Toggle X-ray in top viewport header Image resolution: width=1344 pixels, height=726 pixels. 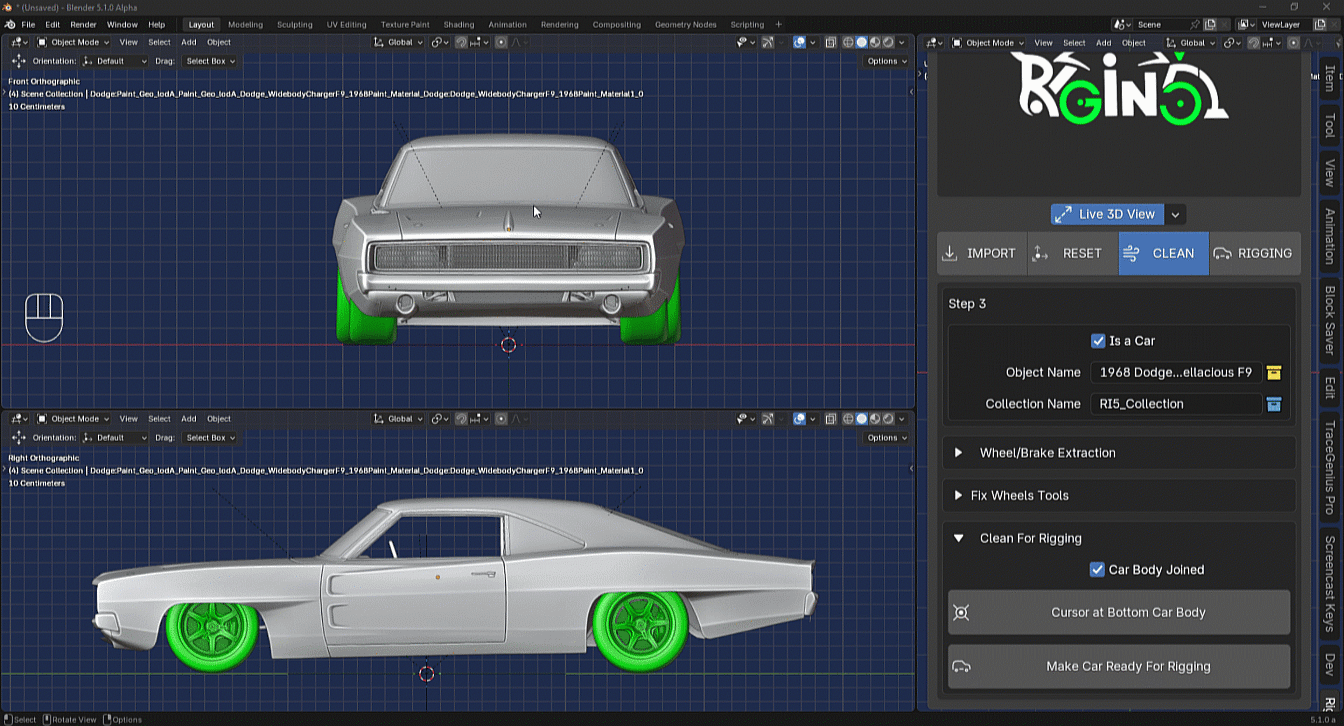tap(830, 42)
